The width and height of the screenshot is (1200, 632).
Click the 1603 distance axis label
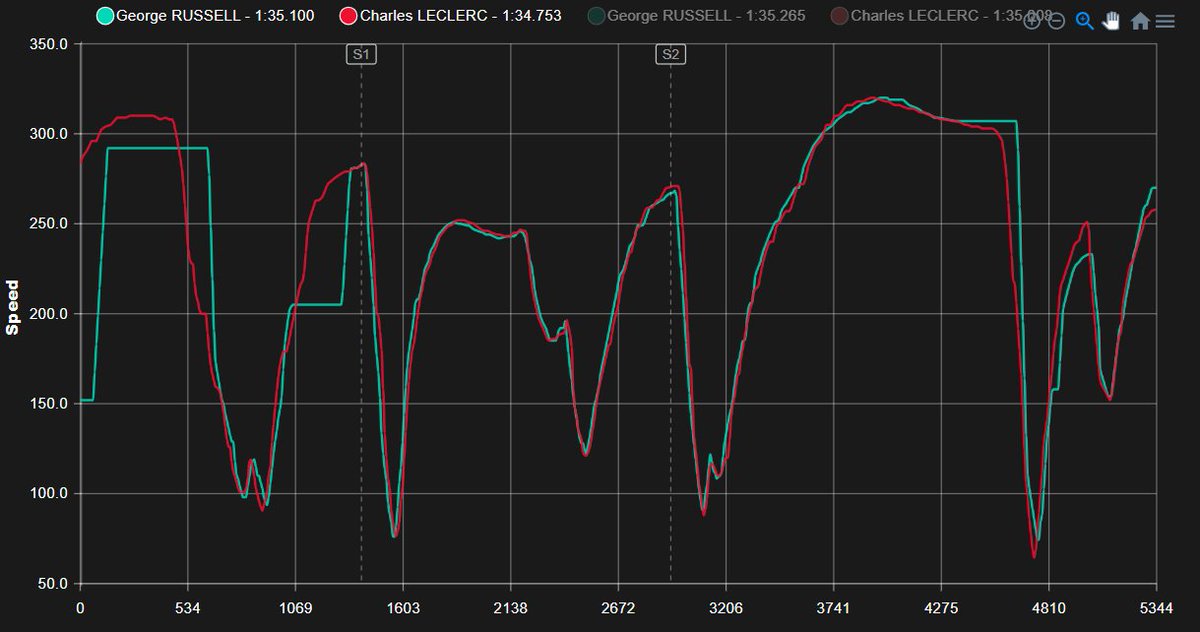point(403,607)
